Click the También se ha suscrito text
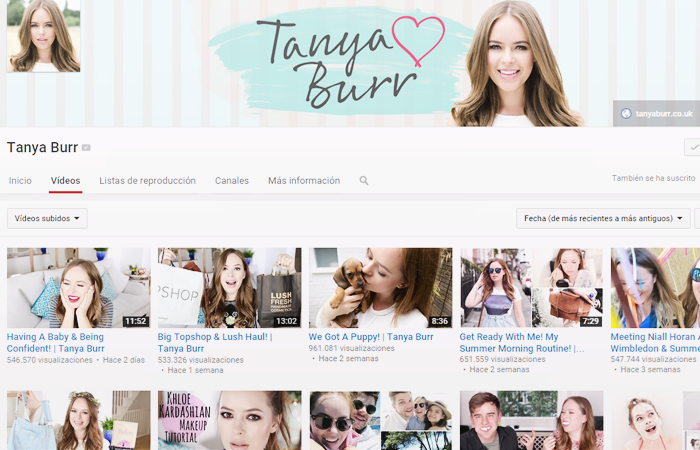This screenshot has width=700, height=450. pyautogui.click(x=654, y=178)
